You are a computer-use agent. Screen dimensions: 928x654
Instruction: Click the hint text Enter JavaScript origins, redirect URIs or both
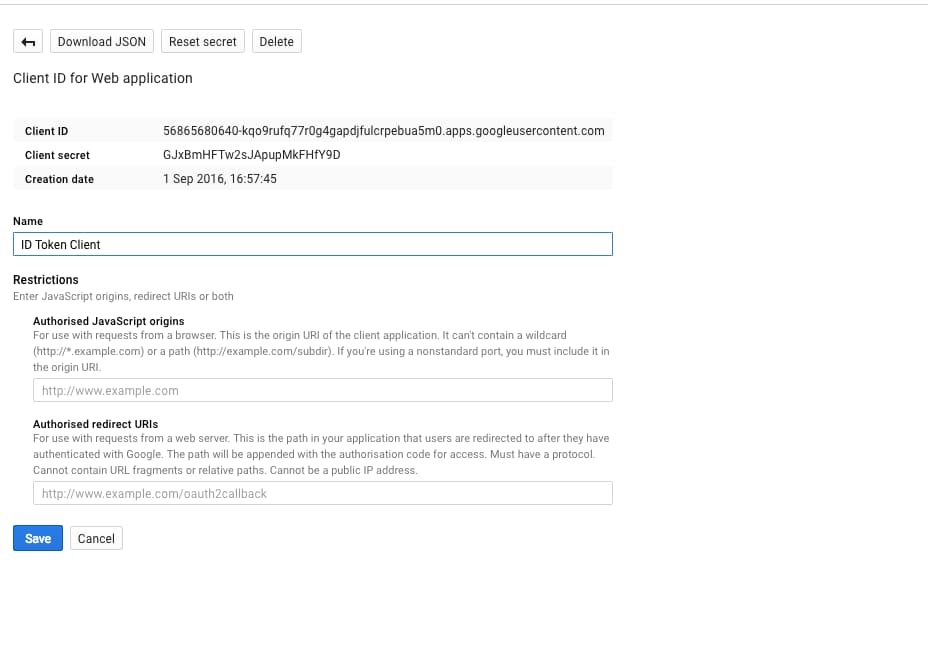click(x=123, y=297)
